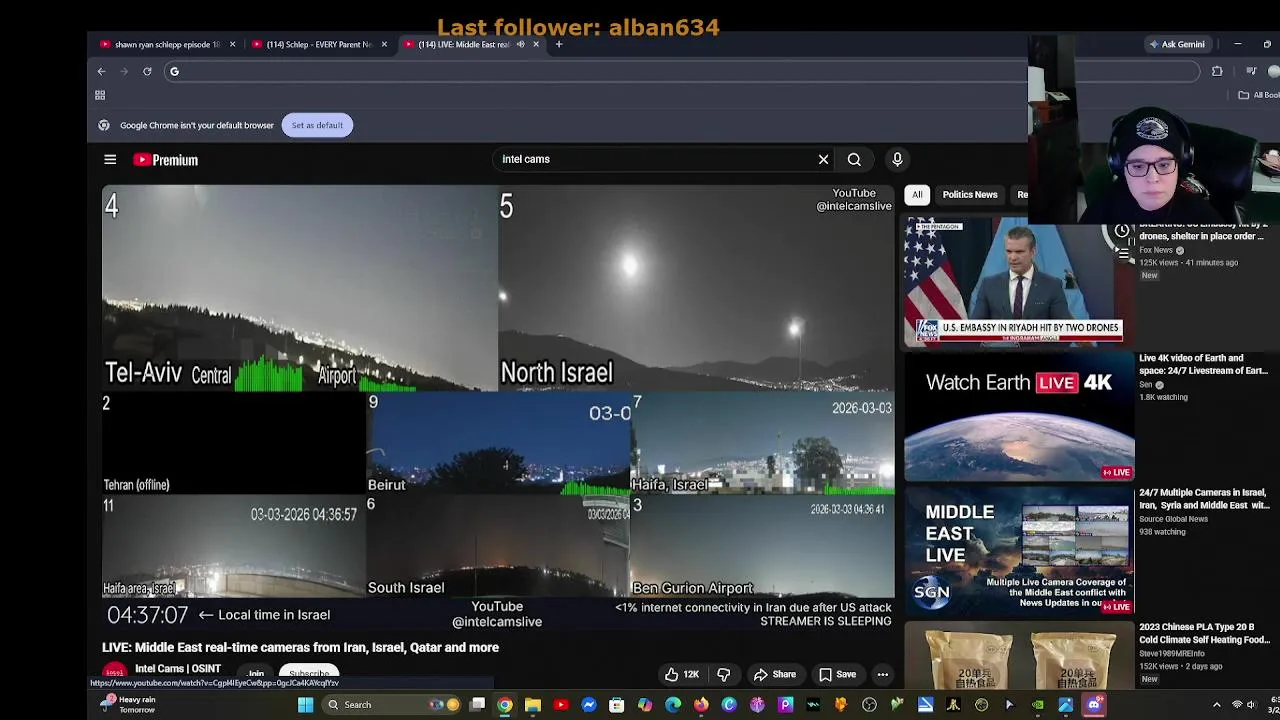Open Chrome from the taskbar
This screenshot has width=1280, height=720.
coord(505,705)
